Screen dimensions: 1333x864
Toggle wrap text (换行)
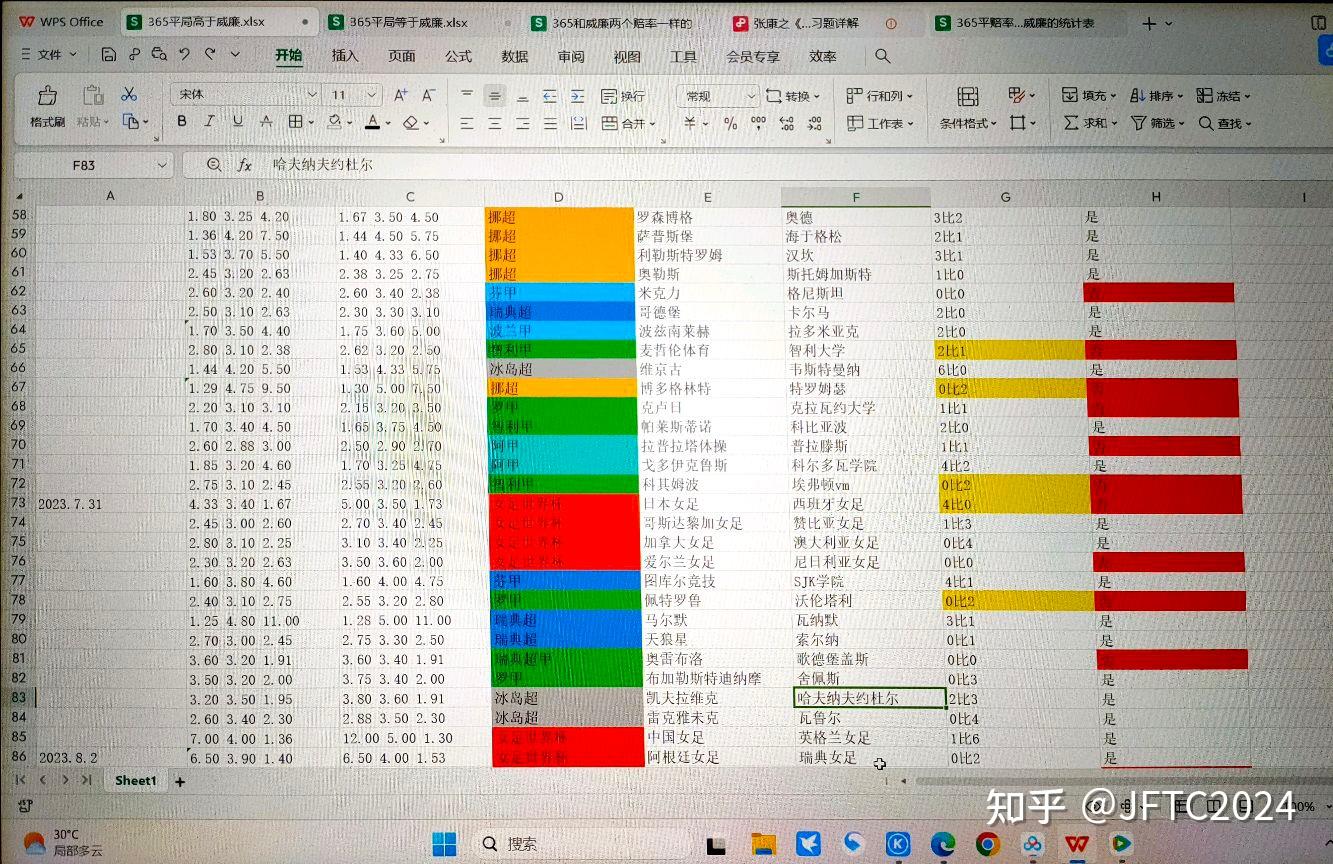pyautogui.click(x=622, y=96)
